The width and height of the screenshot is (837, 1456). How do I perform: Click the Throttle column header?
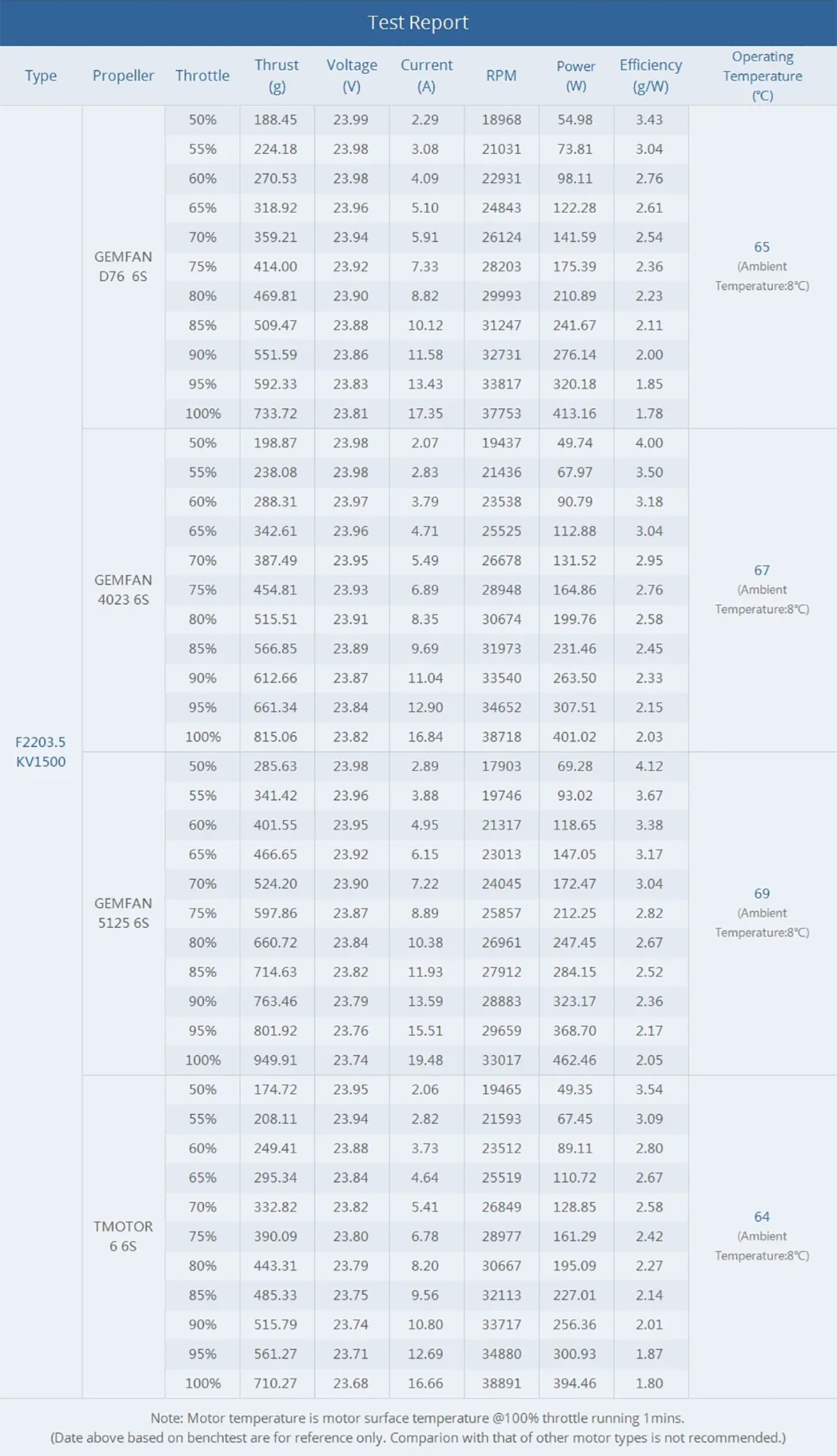pyautogui.click(x=202, y=76)
